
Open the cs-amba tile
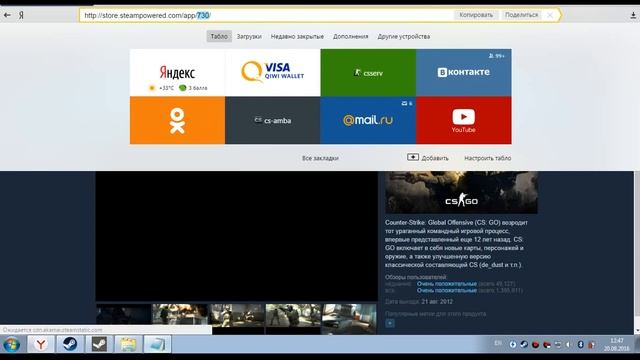(273, 120)
